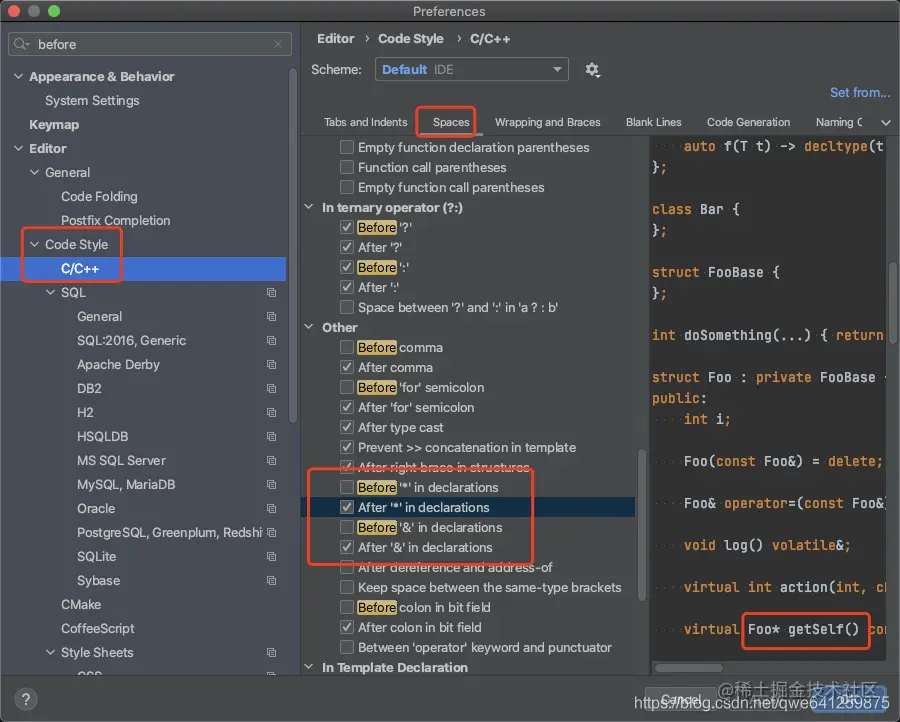
Task: Click the settings search input field
Action: tap(150, 44)
